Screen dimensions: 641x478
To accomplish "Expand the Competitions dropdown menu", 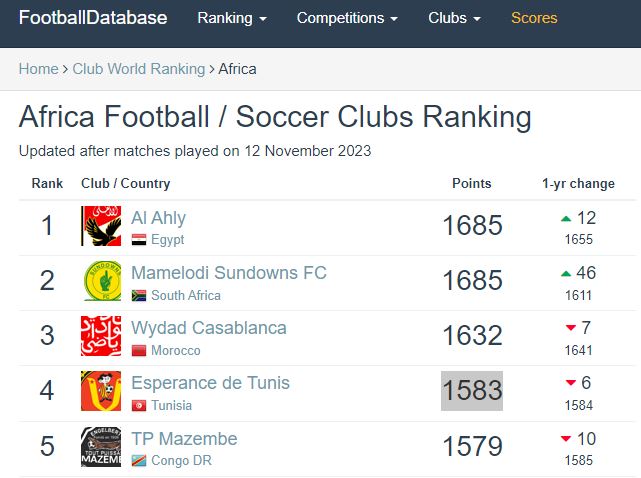I will (347, 18).
